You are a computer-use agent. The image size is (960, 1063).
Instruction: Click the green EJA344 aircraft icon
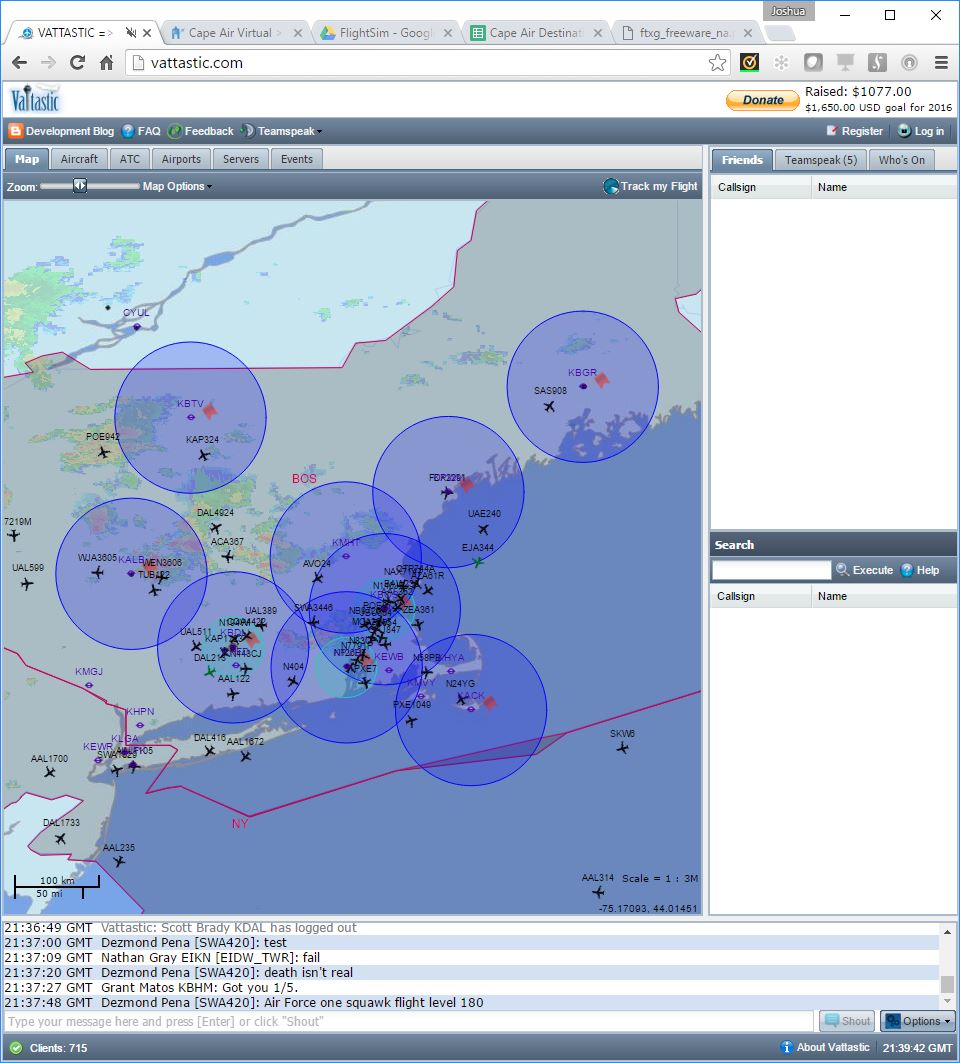click(x=478, y=562)
